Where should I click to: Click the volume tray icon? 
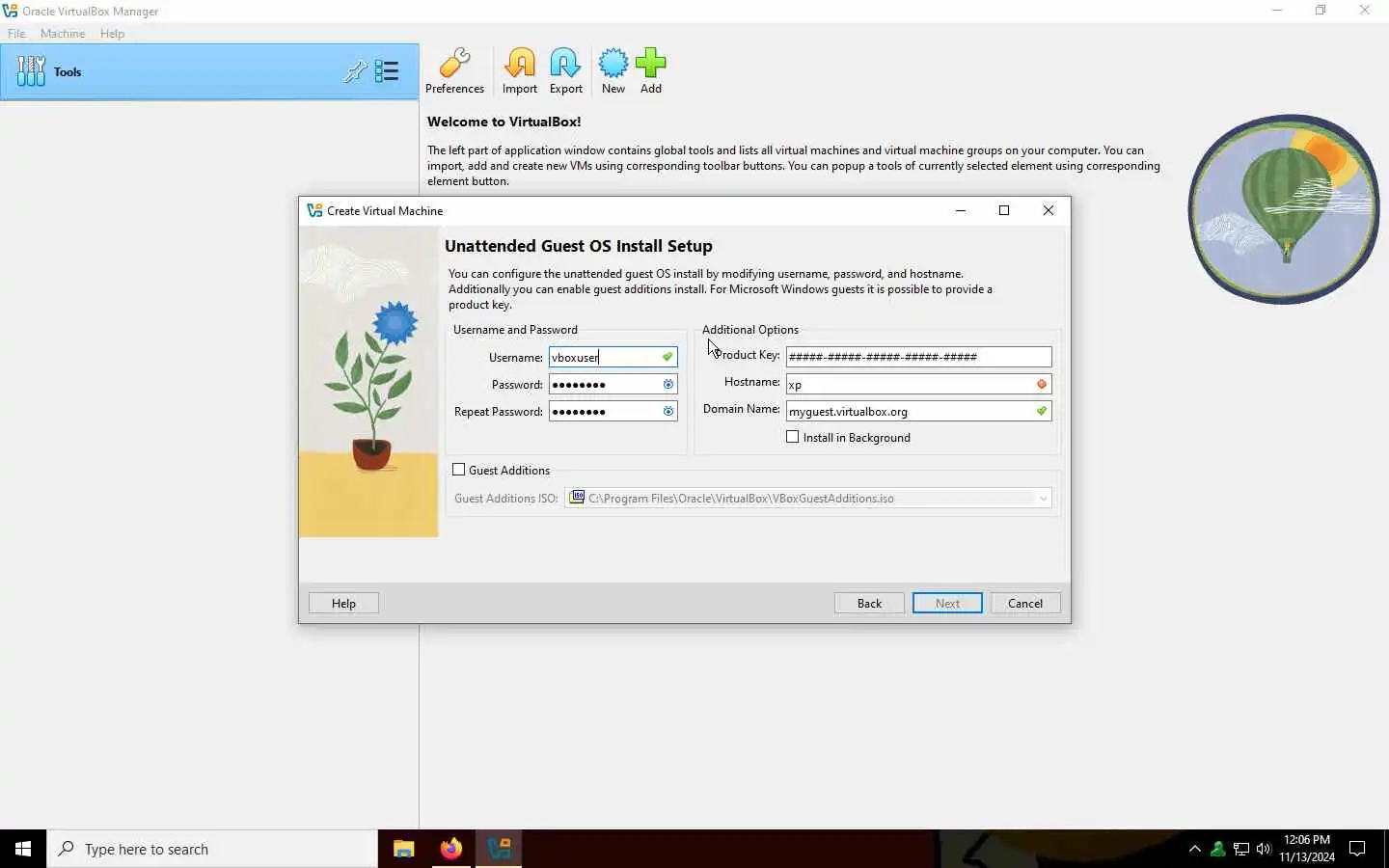[1264, 849]
